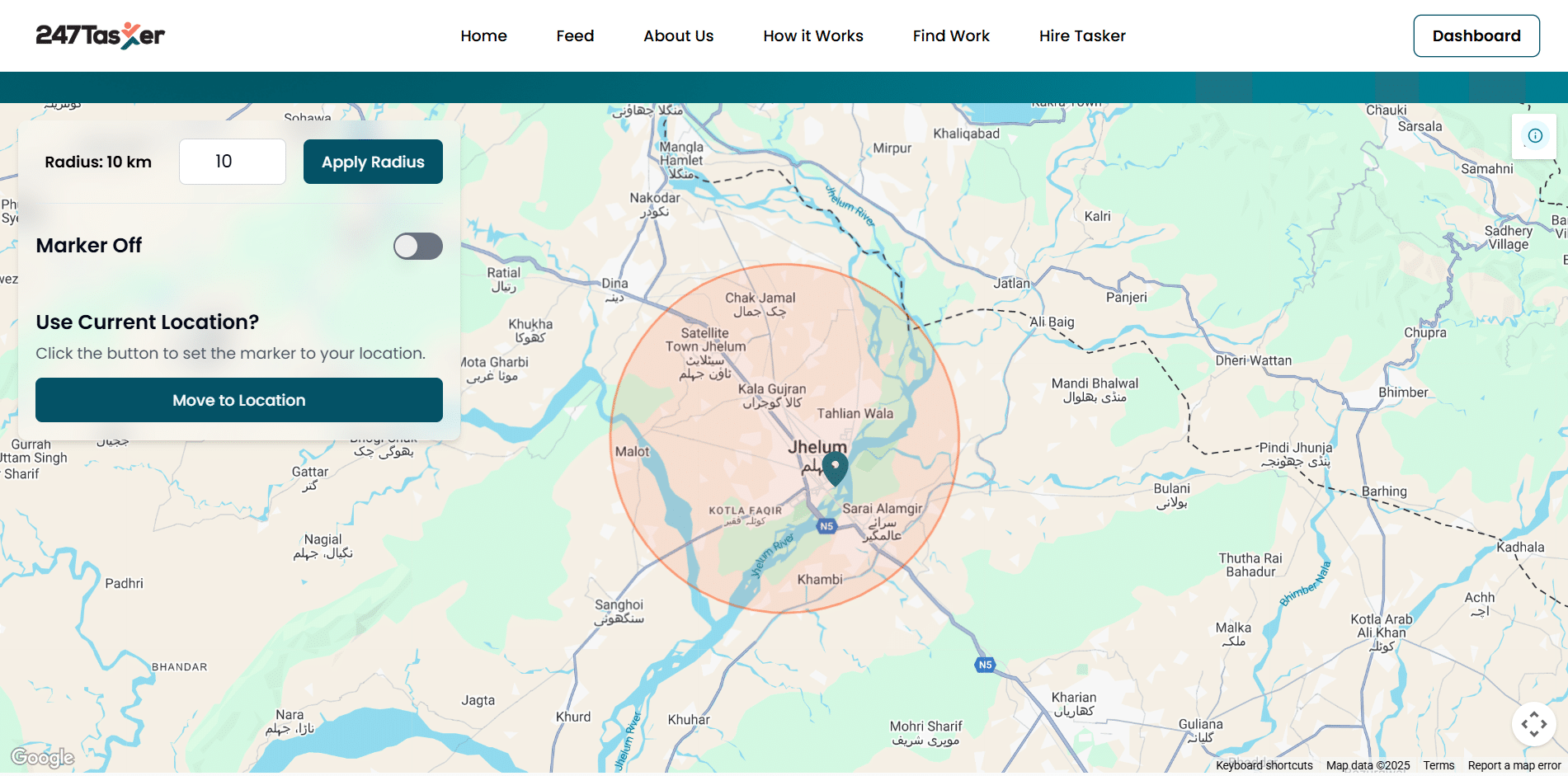Click the Google logo on the map
Viewport: 1568px width, 776px height.
coord(42,757)
